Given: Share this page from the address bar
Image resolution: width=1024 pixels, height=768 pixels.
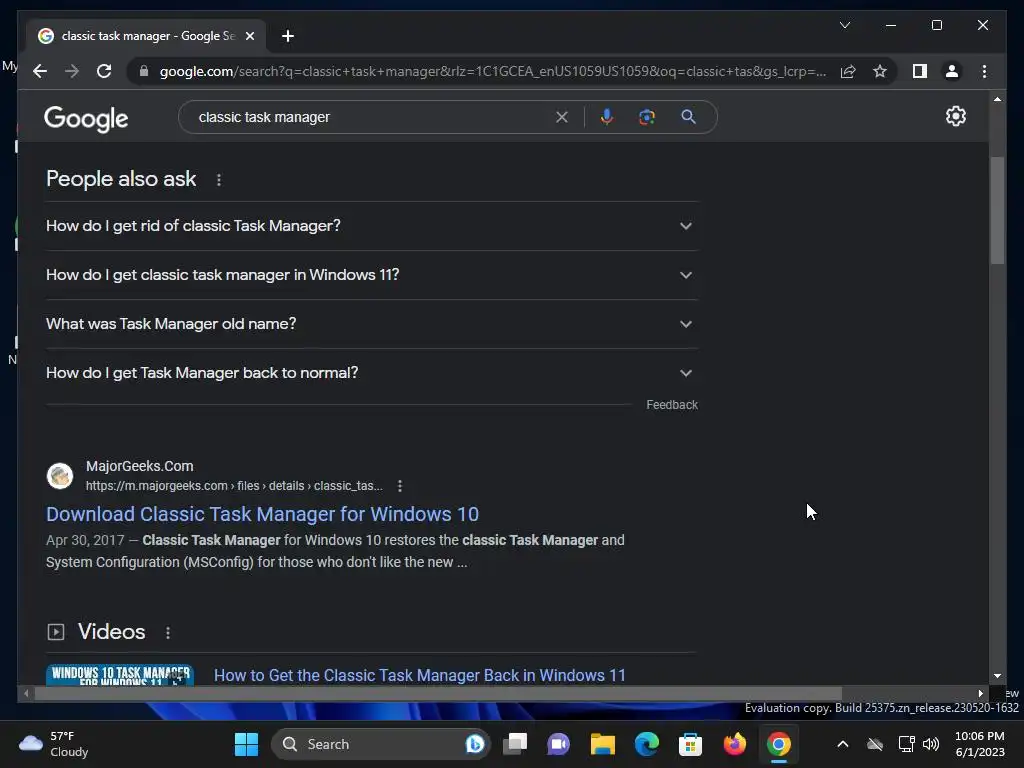Looking at the screenshot, I should (848, 71).
